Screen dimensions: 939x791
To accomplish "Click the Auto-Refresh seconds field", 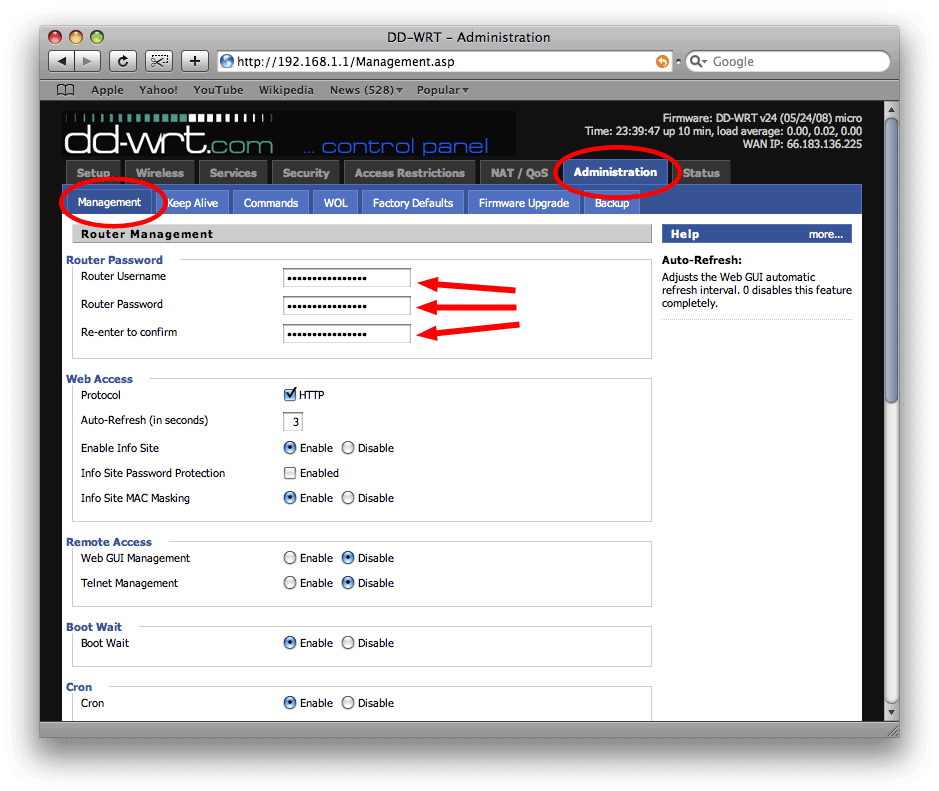I will [x=293, y=422].
